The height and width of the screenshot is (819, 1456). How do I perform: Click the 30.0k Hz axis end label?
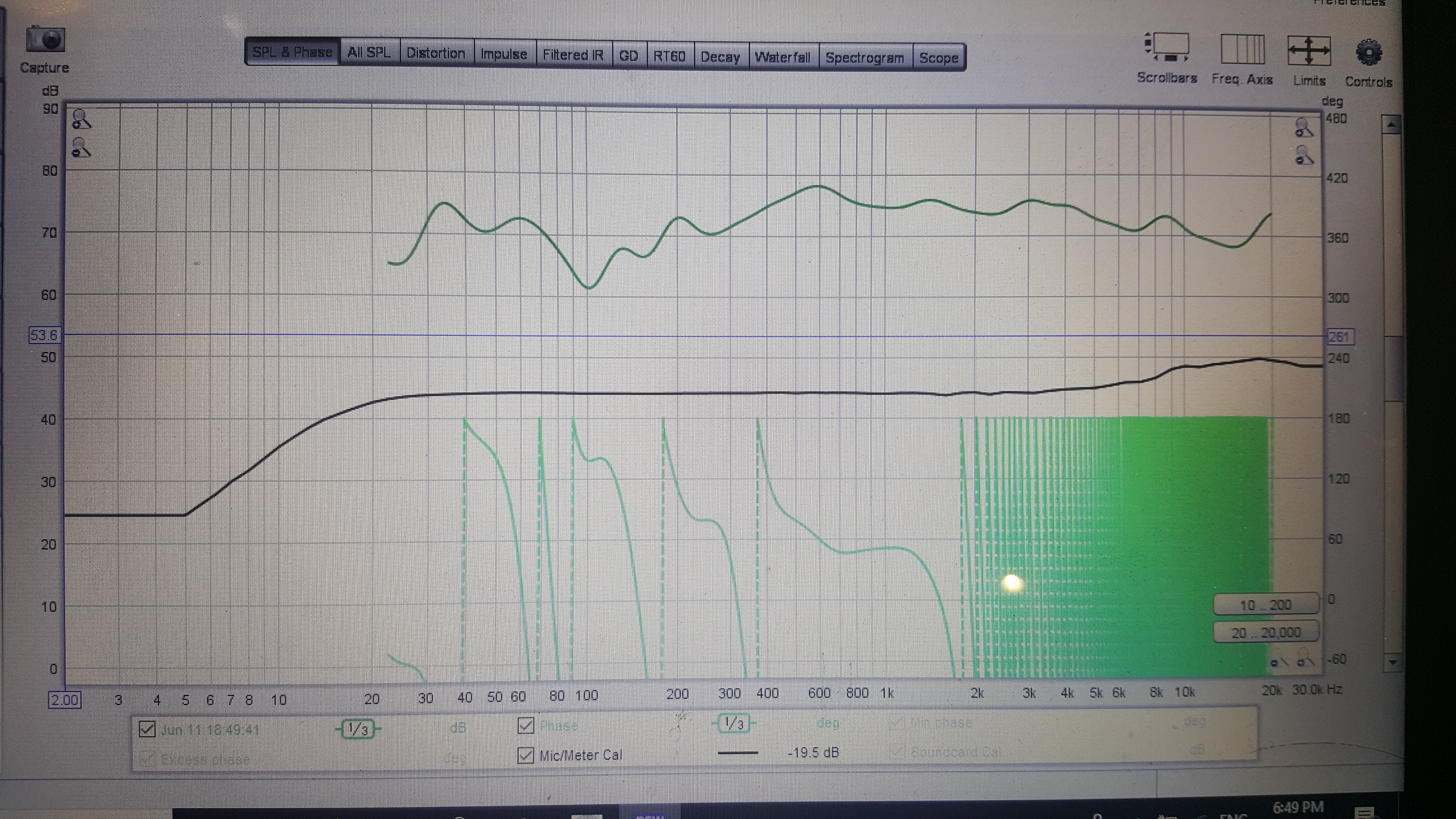coord(1317,690)
